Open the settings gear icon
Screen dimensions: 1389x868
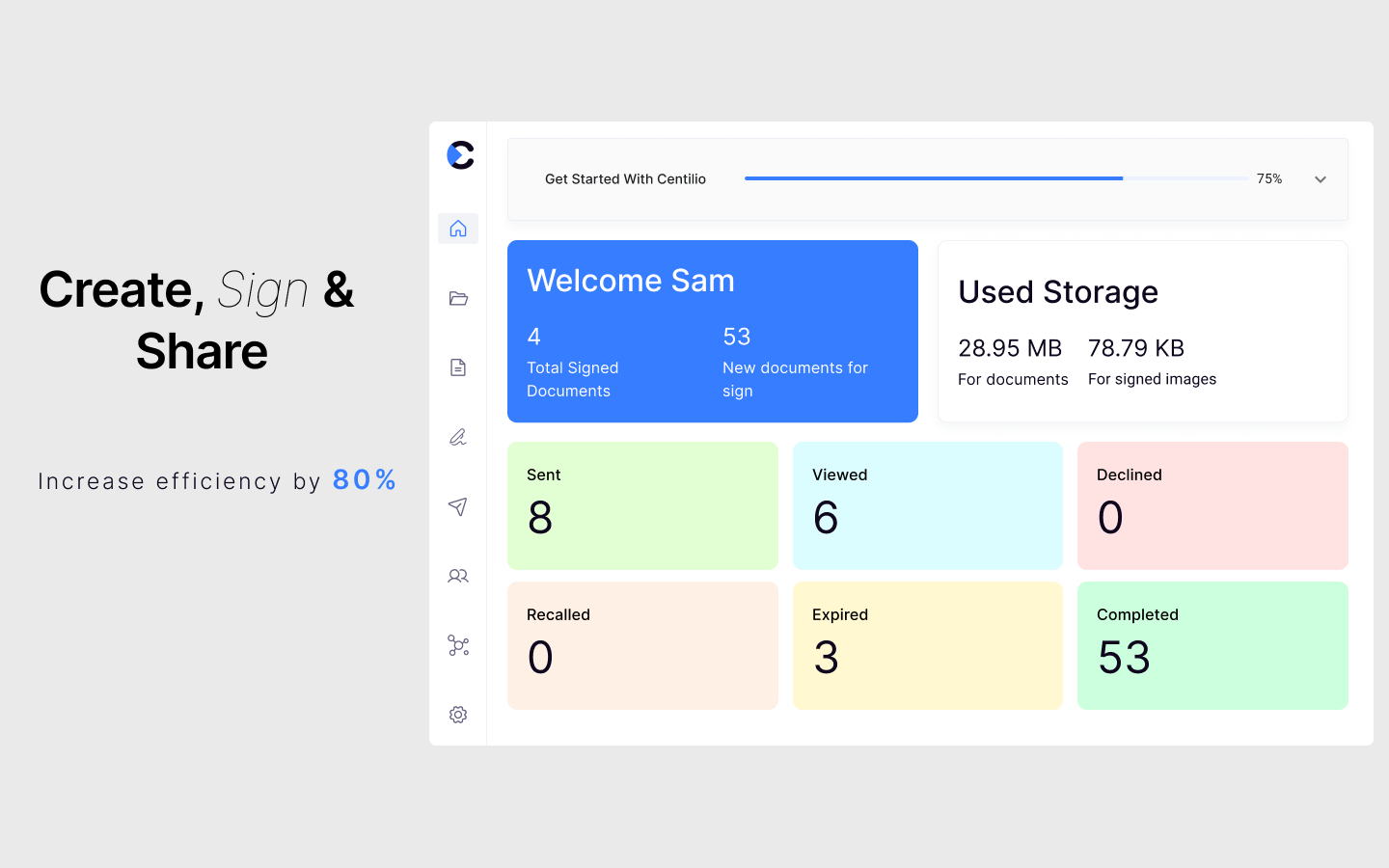click(x=458, y=715)
